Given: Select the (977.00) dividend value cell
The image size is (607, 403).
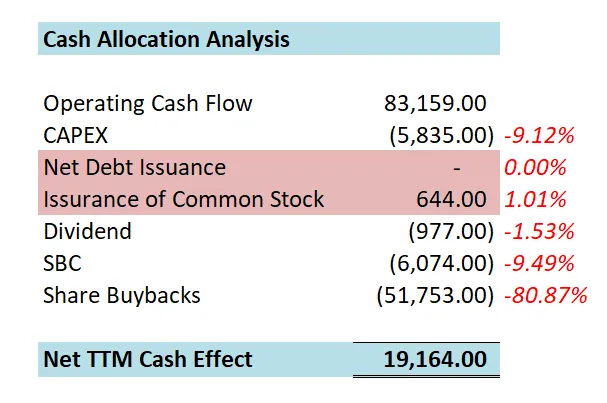Looking at the screenshot, I should [x=451, y=231].
